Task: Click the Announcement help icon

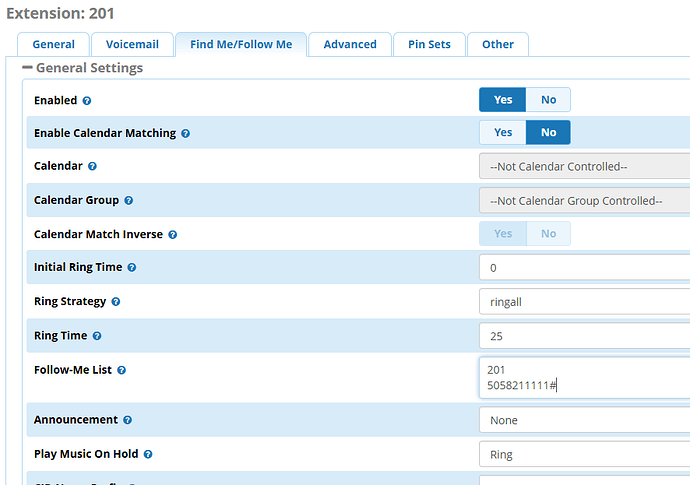Action: click(x=128, y=420)
